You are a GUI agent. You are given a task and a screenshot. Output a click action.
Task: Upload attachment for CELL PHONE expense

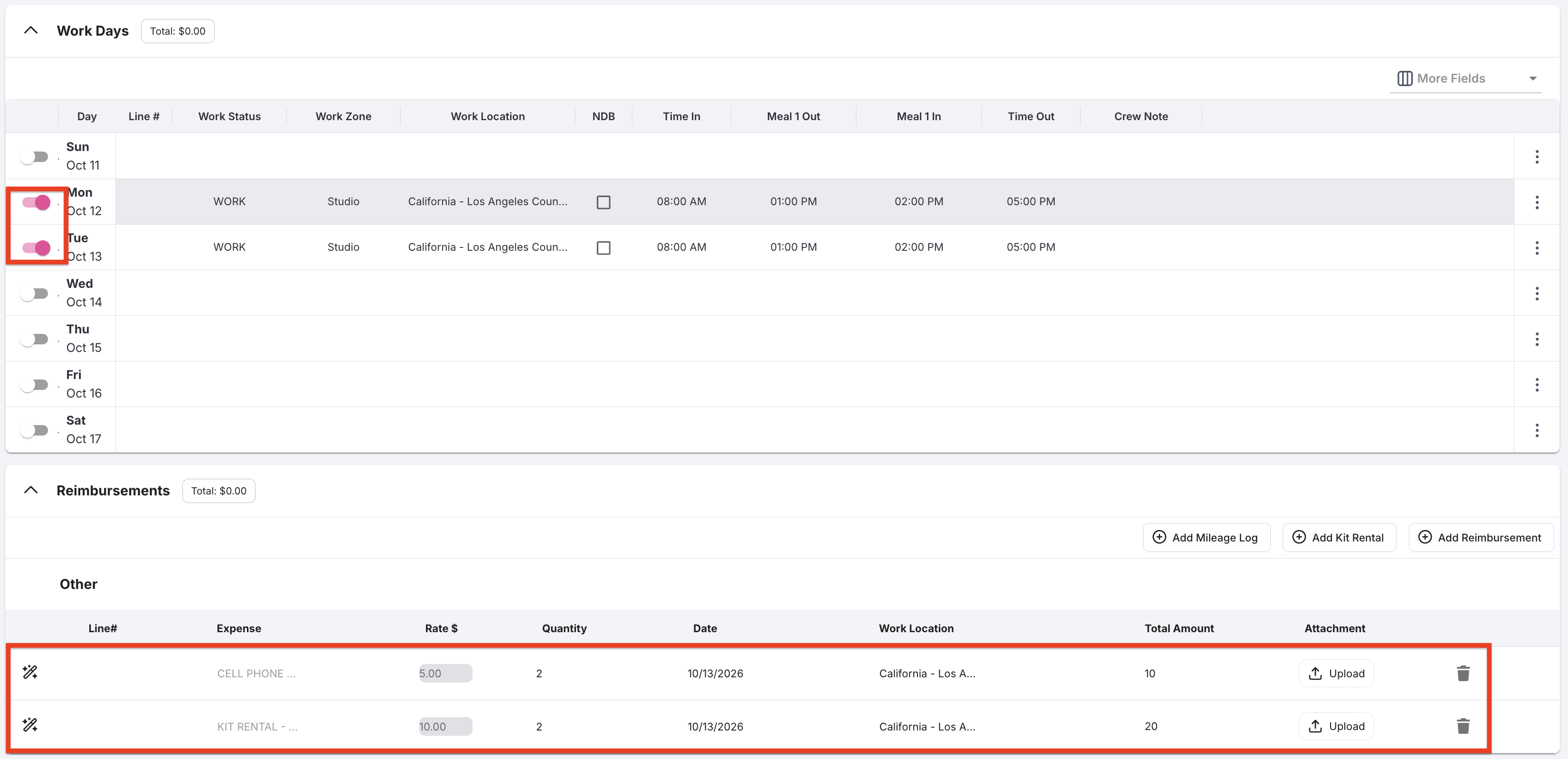click(x=1336, y=673)
